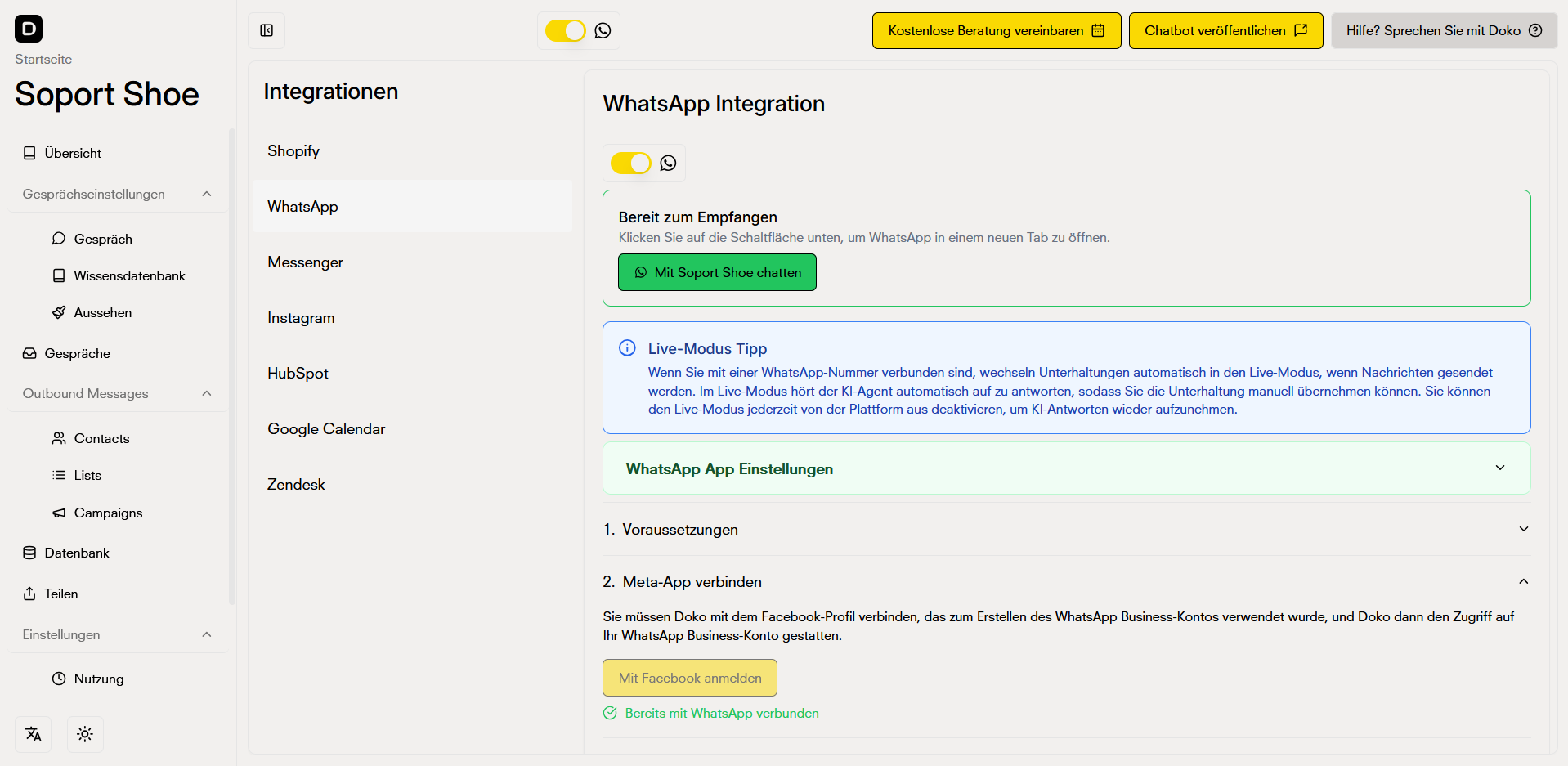Click Hilfe? Sprechen Sie mit Doko
This screenshot has height=766, width=1568.
(x=1444, y=30)
